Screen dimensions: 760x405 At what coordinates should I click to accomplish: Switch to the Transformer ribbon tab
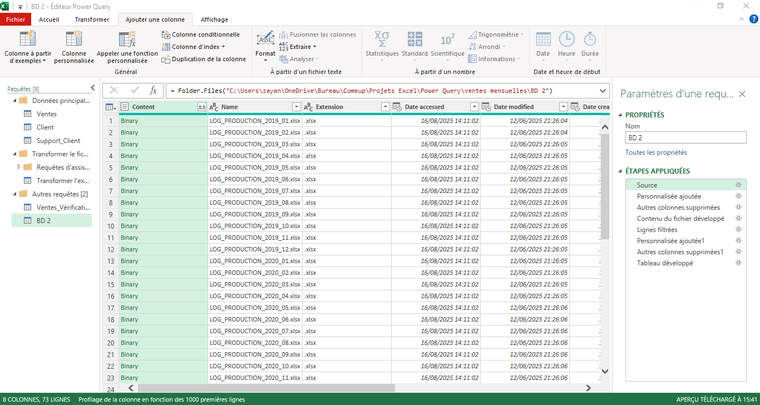(x=92, y=19)
